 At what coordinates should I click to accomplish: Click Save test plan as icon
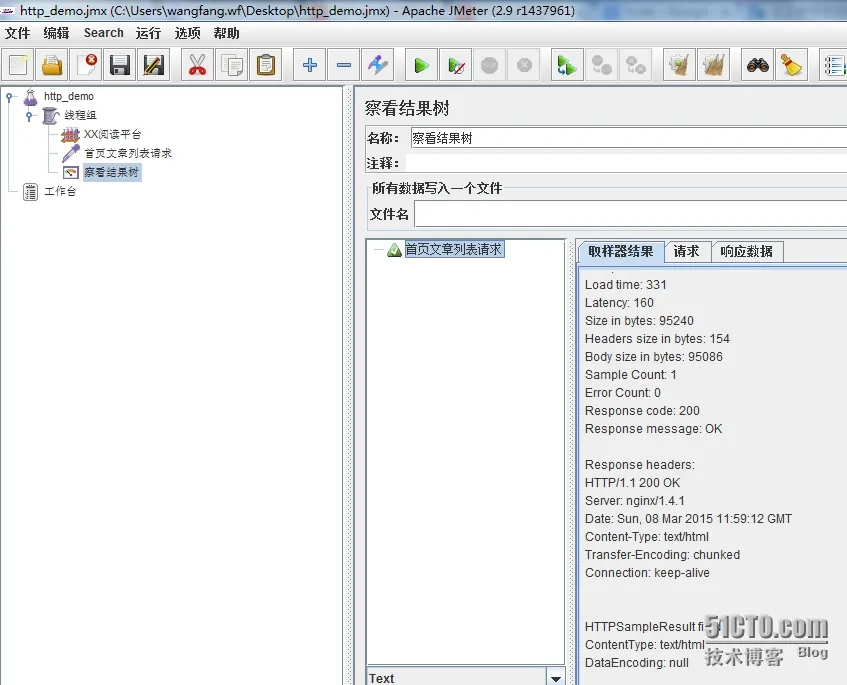154,65
